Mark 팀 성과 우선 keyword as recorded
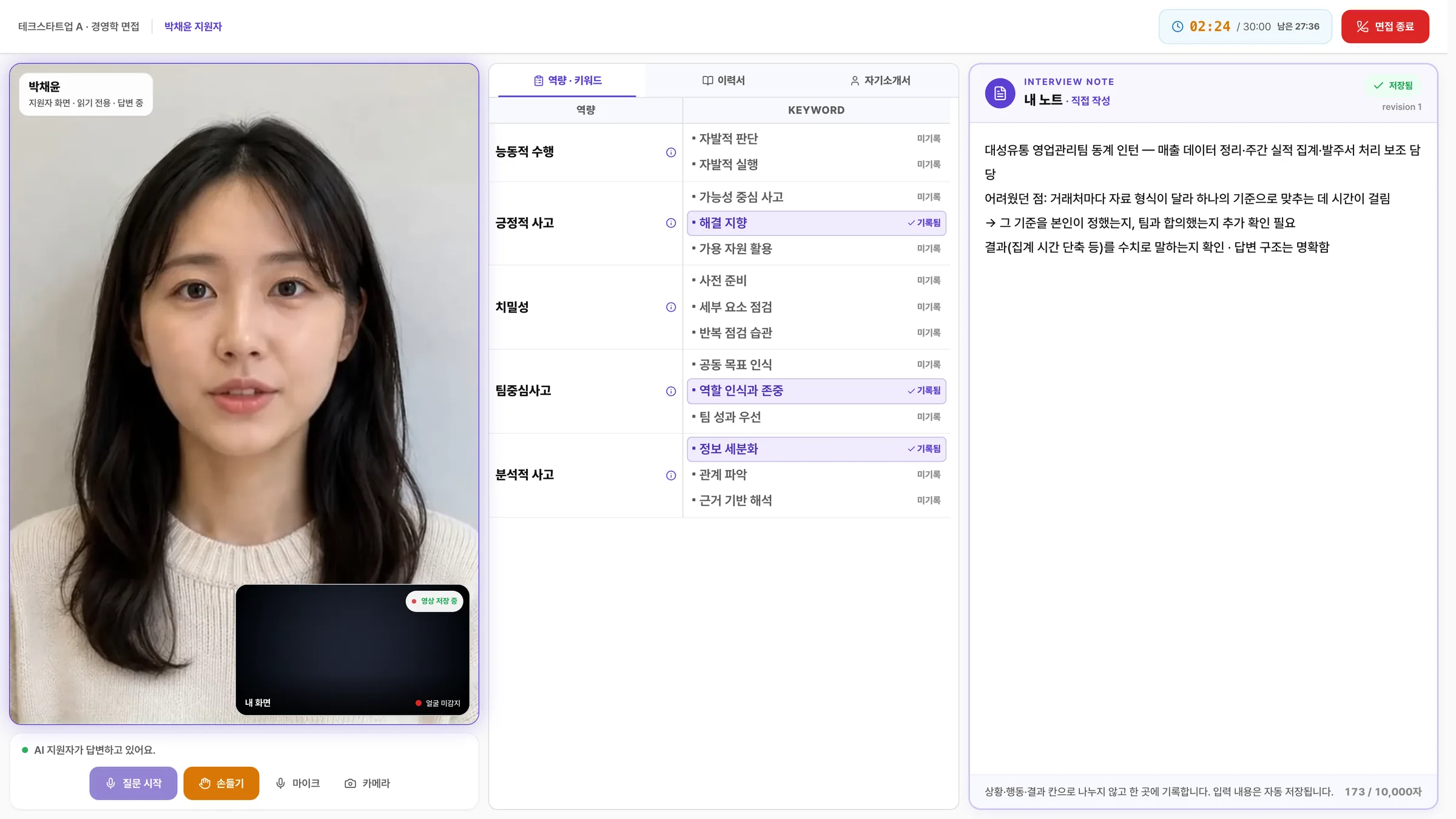This screenshot has height=819, width=1456. point(816,417)
